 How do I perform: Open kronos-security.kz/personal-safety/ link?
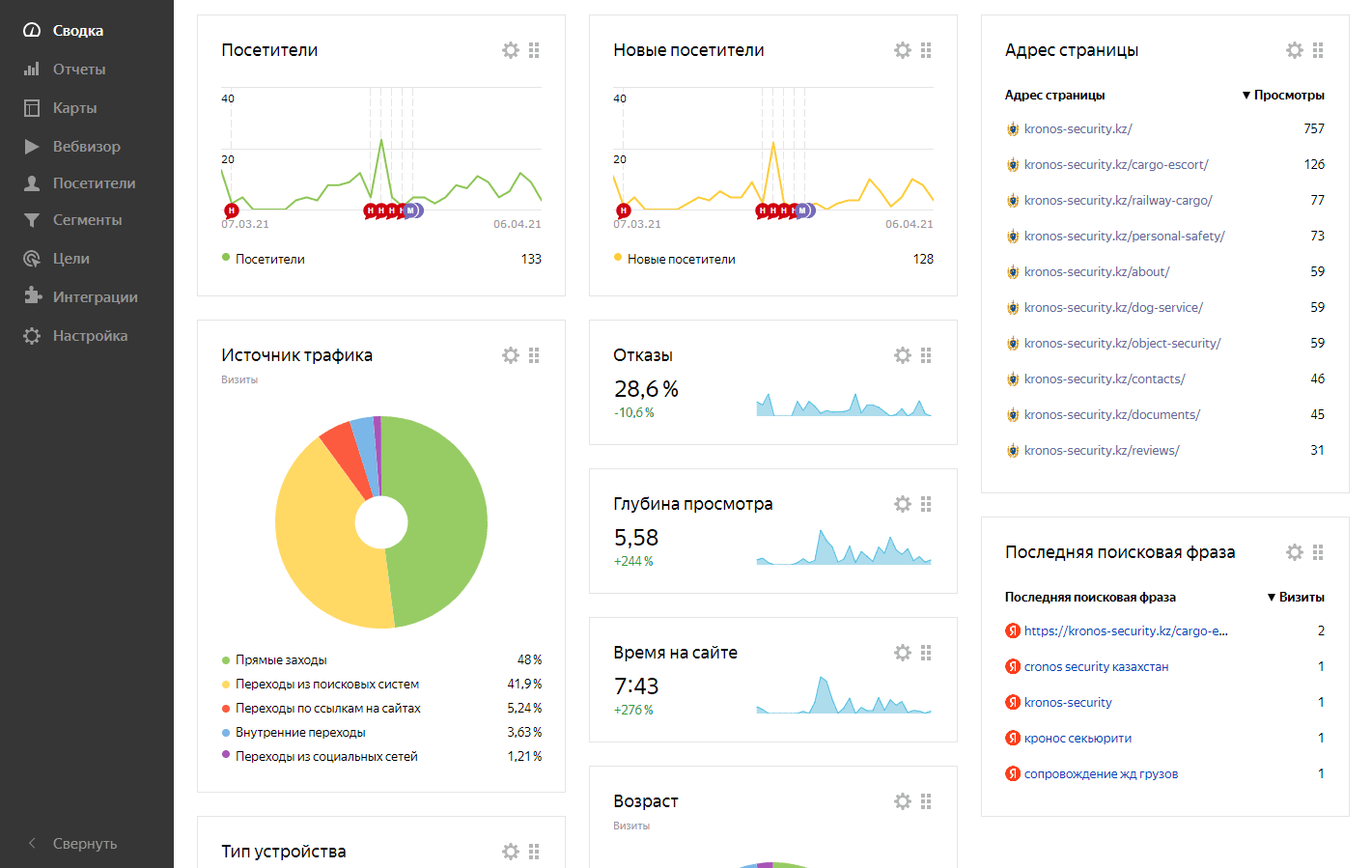pyautogui.click(x=1124, y=236)
